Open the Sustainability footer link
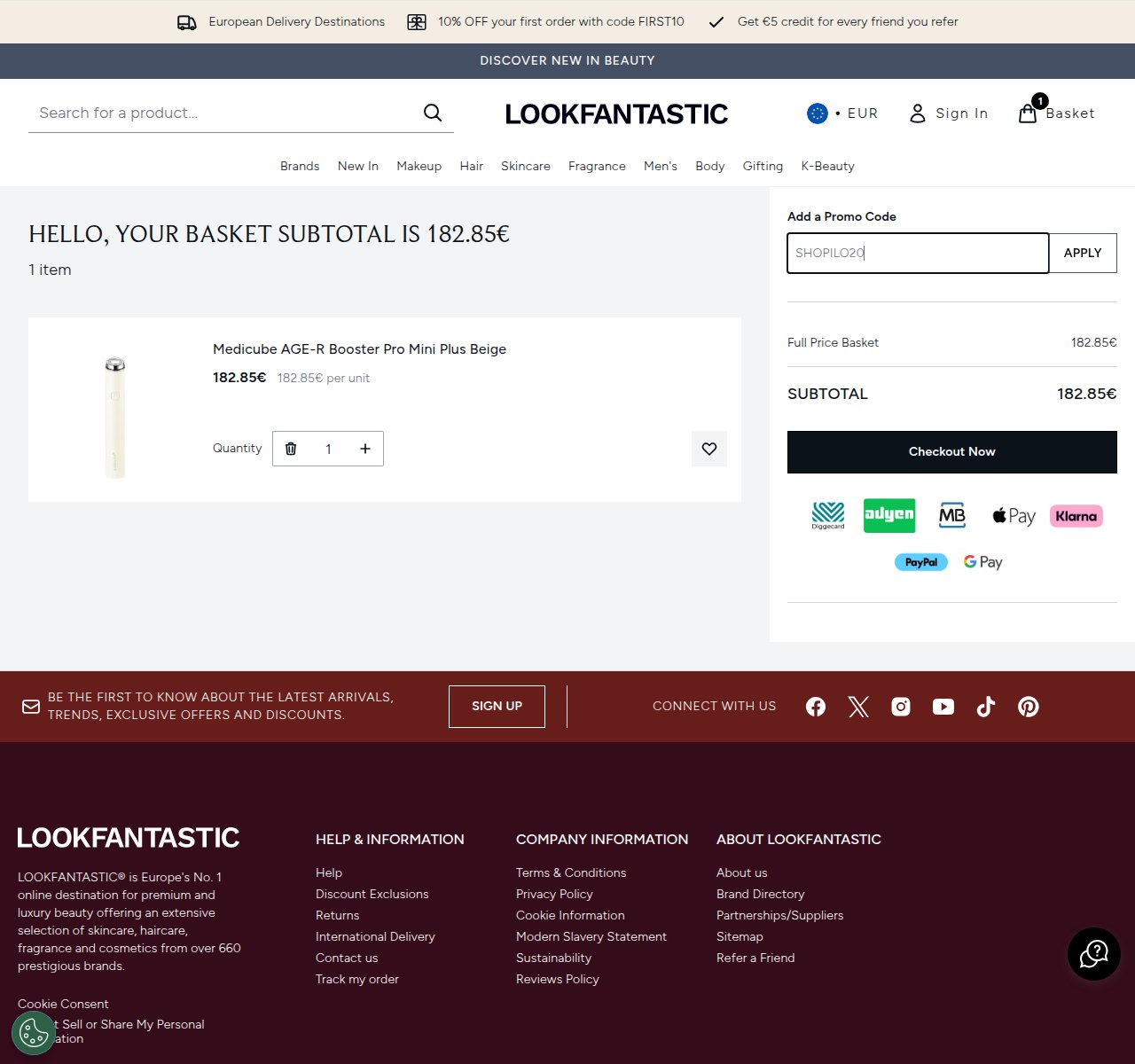This screenshot has height=1064, width=1135. (553, 958)
